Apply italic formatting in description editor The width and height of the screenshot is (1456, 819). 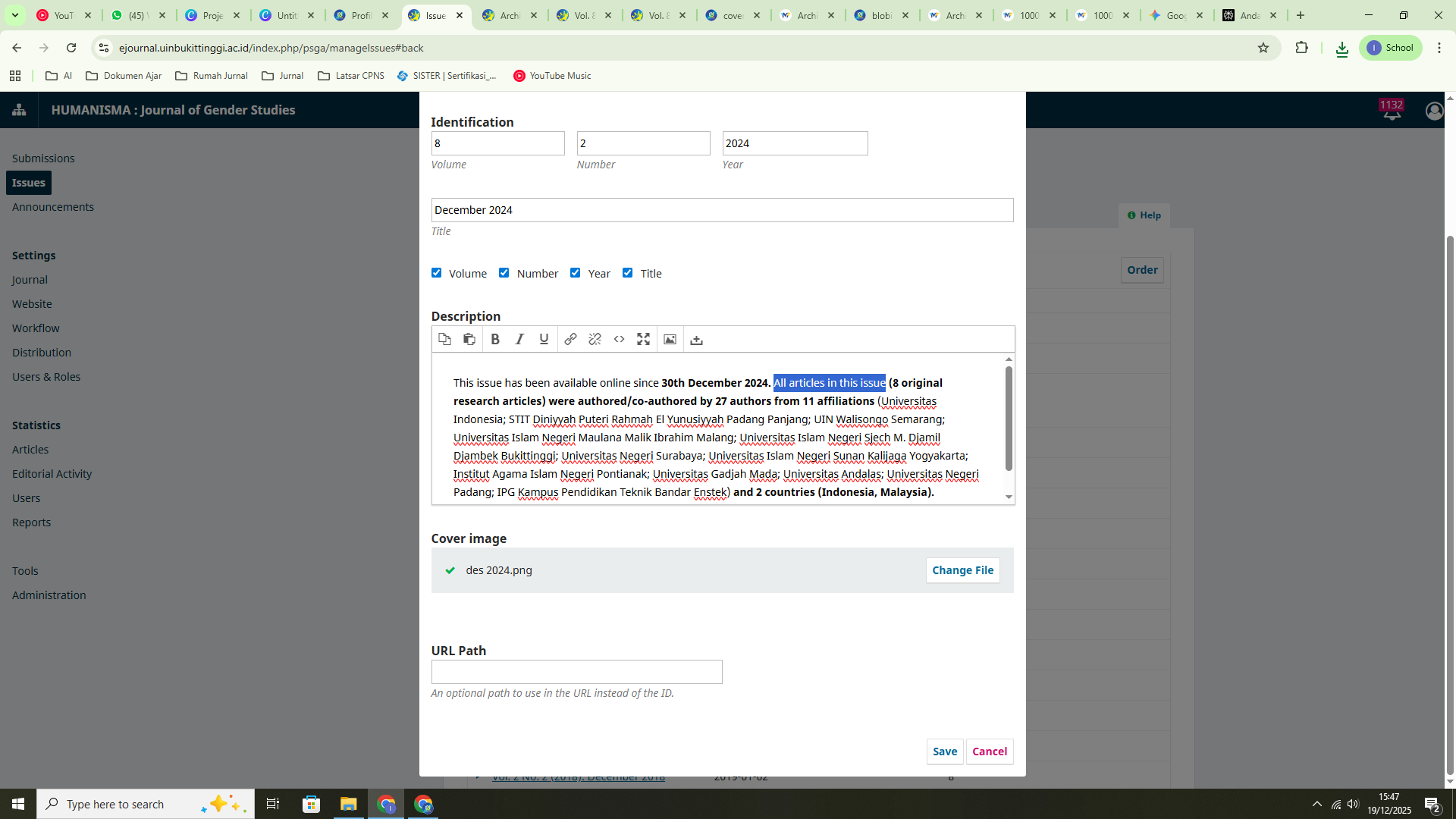(519, 340)
